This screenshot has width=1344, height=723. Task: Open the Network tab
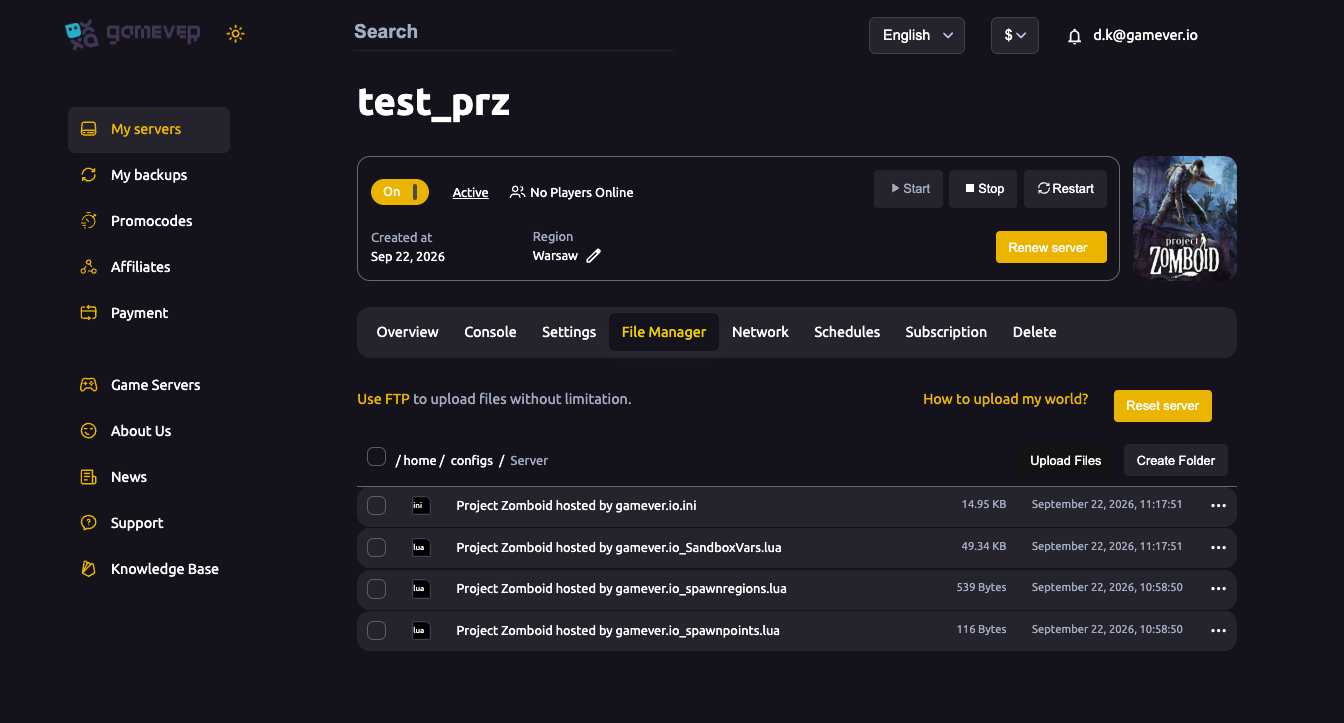point(760,332)
